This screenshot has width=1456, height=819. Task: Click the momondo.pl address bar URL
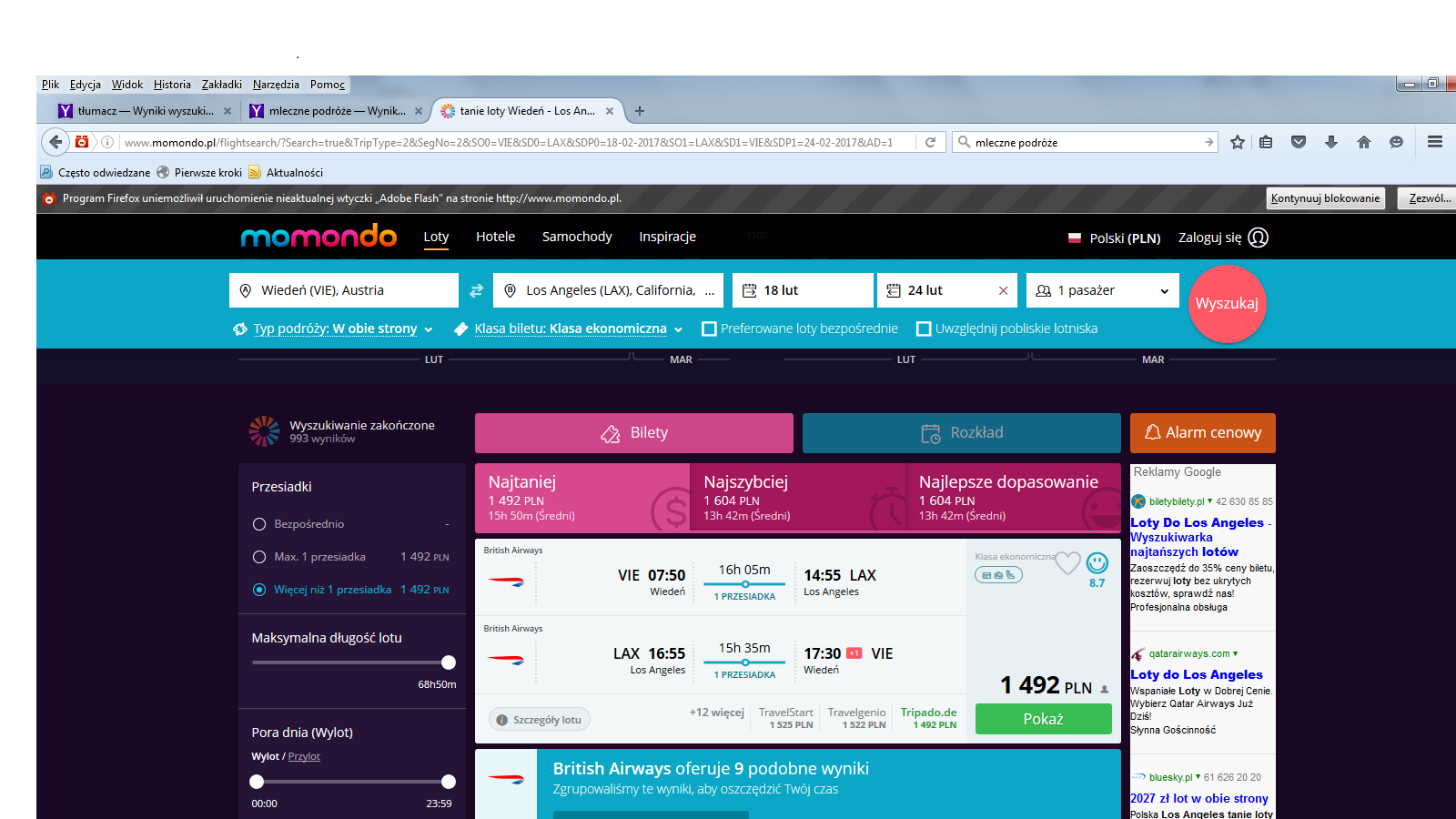pyautogui.click(x=508, y=142)
